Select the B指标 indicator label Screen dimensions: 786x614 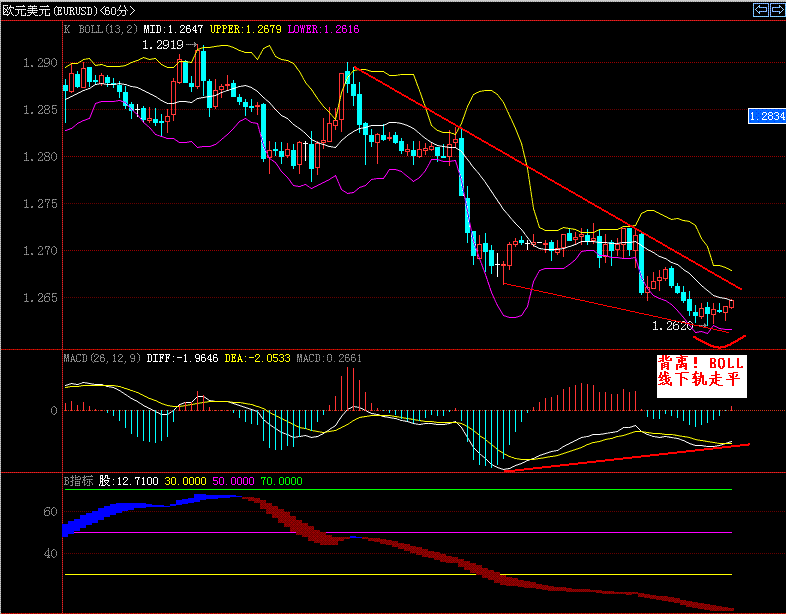(x=80, y=481)
